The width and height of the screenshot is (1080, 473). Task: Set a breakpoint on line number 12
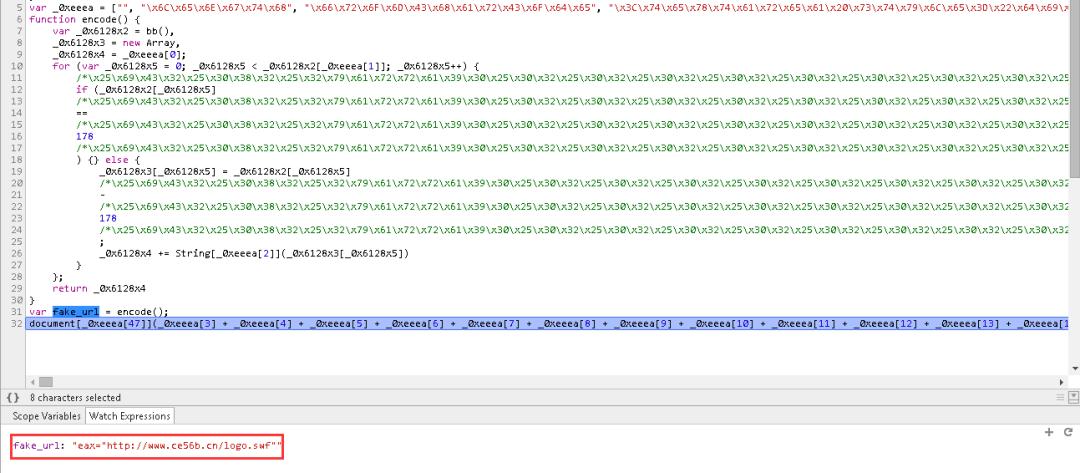[x=18, y=89]
